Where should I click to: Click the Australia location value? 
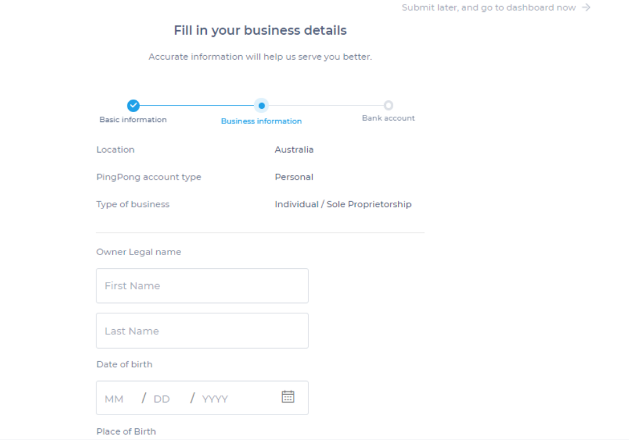tap(294, 150)
